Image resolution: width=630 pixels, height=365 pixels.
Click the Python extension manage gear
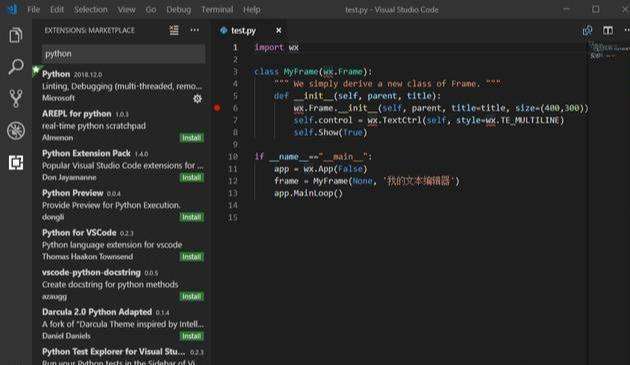click(197, 98)
